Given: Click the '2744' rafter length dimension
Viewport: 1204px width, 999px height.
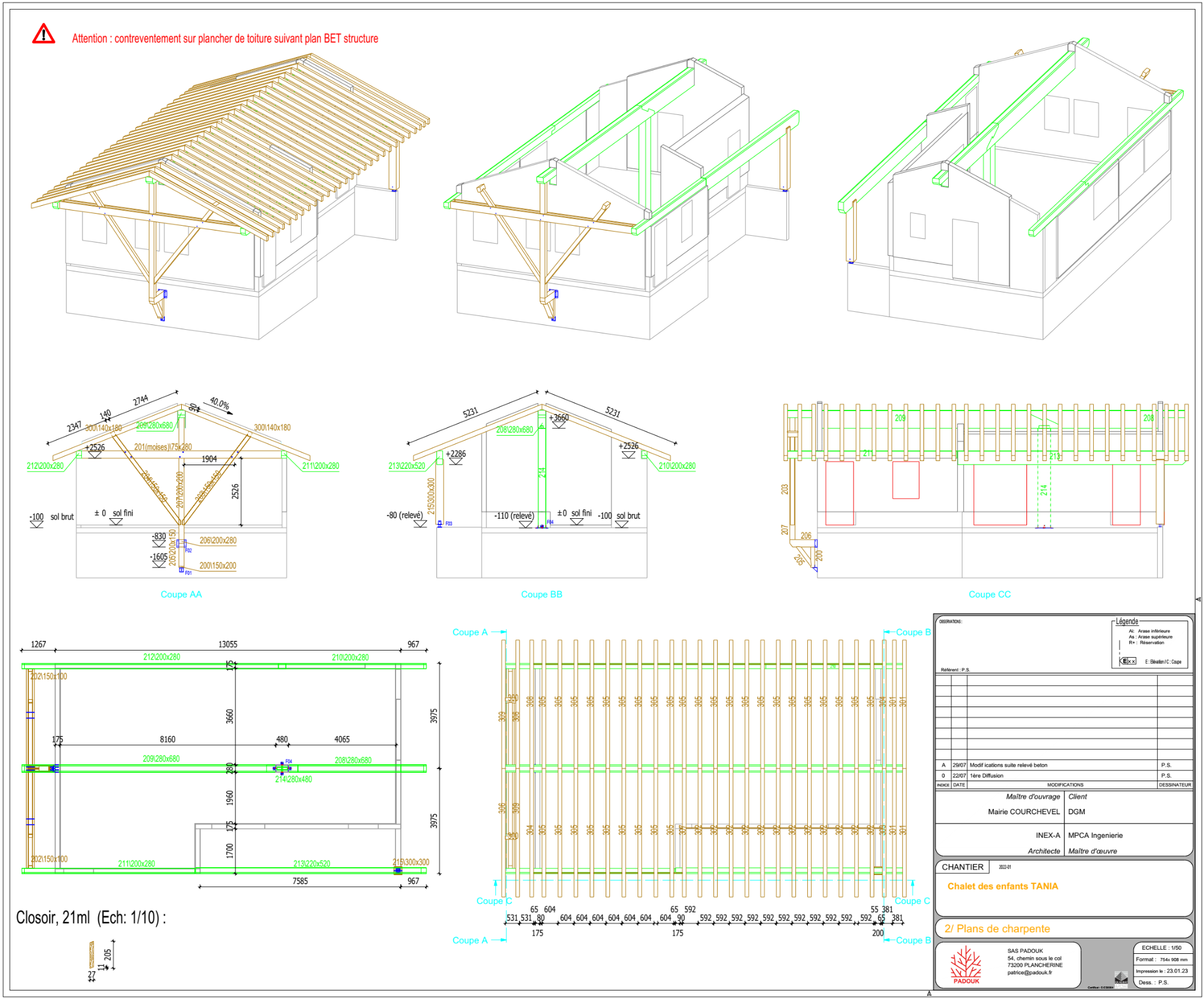Looking at the screenshot, I should pyautogui.click(x=141, y=401).
